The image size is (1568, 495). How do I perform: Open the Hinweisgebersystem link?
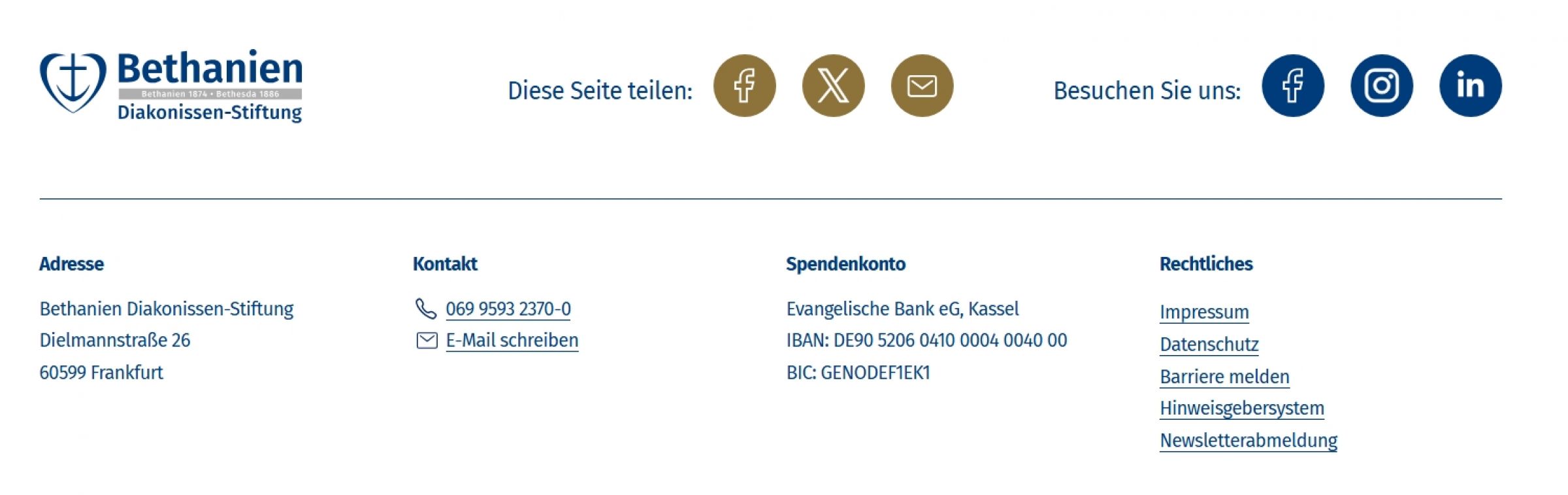1241,407
